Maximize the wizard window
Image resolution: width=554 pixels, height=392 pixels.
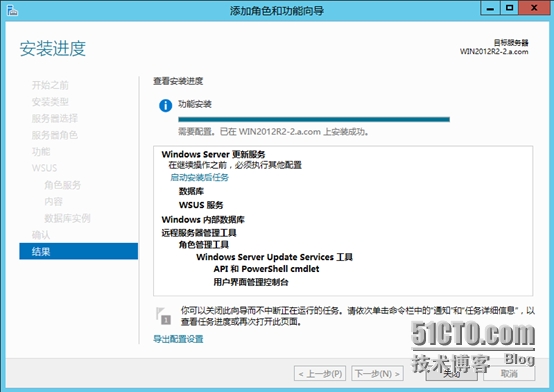click(x=509, y=8)
